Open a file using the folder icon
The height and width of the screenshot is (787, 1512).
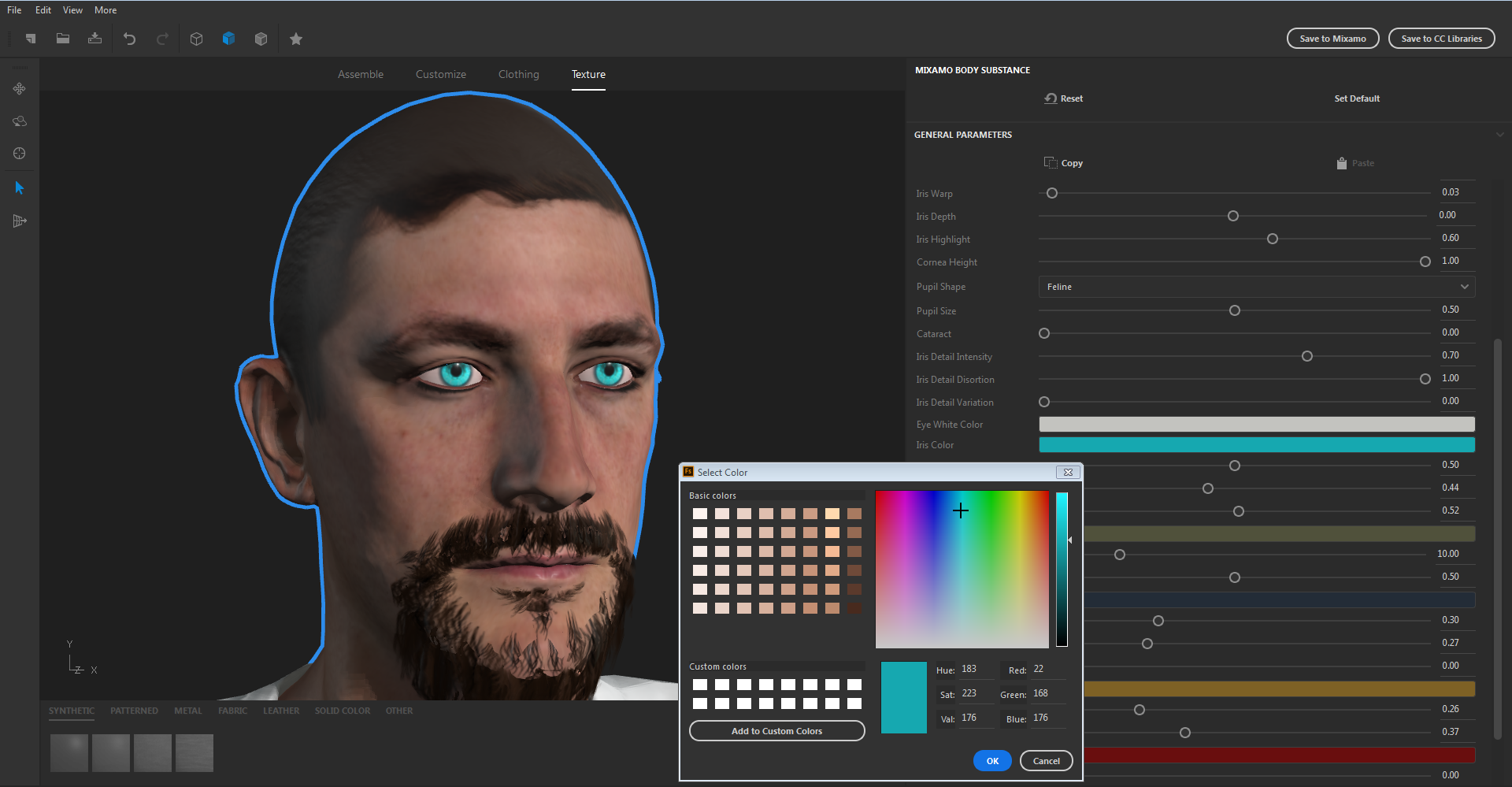click(63, 39)
